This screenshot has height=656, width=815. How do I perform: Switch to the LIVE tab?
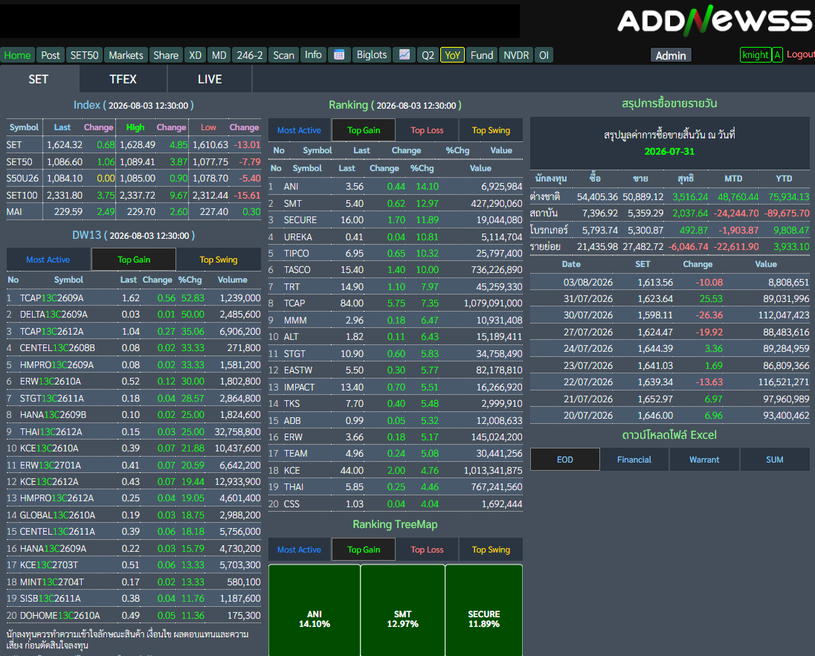pyautogui.click(x=209, y=79)
